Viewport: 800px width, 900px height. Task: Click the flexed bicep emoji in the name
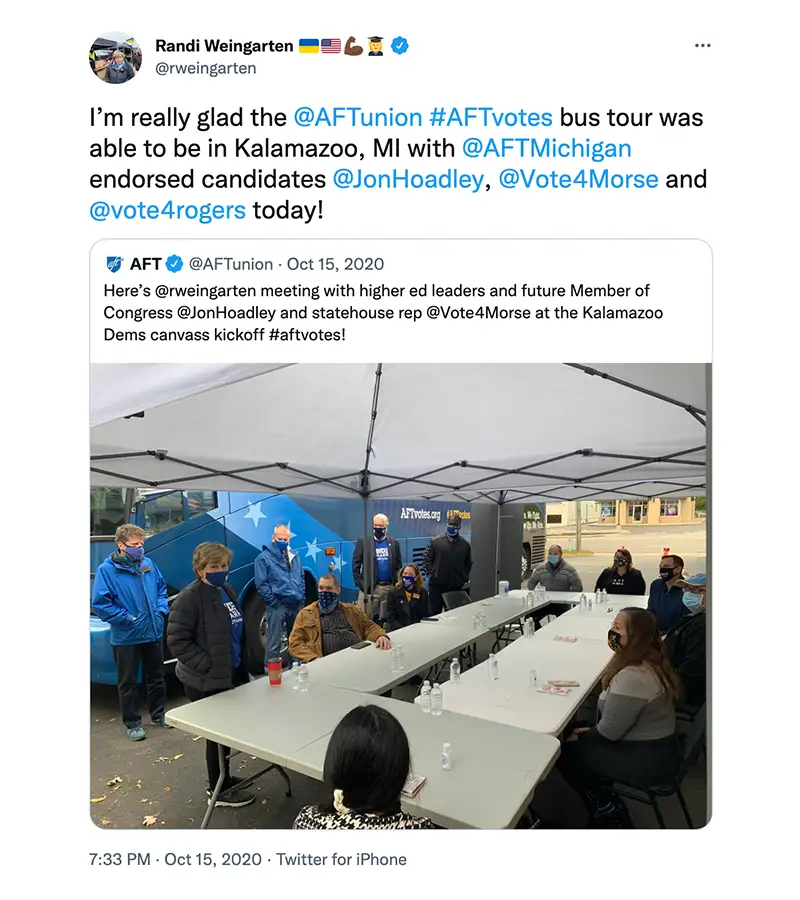[354, 46]
